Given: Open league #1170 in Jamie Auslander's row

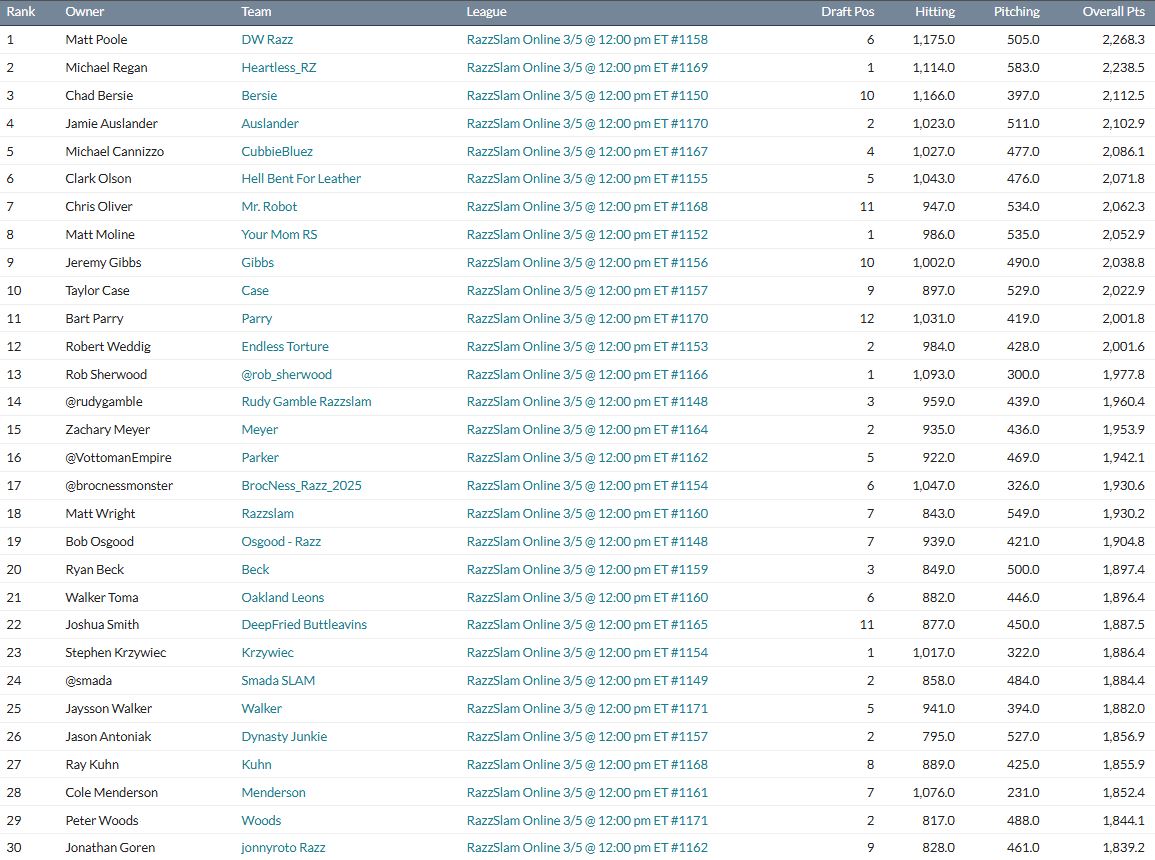Looking at the screenshot, I should tap(587, 124).
